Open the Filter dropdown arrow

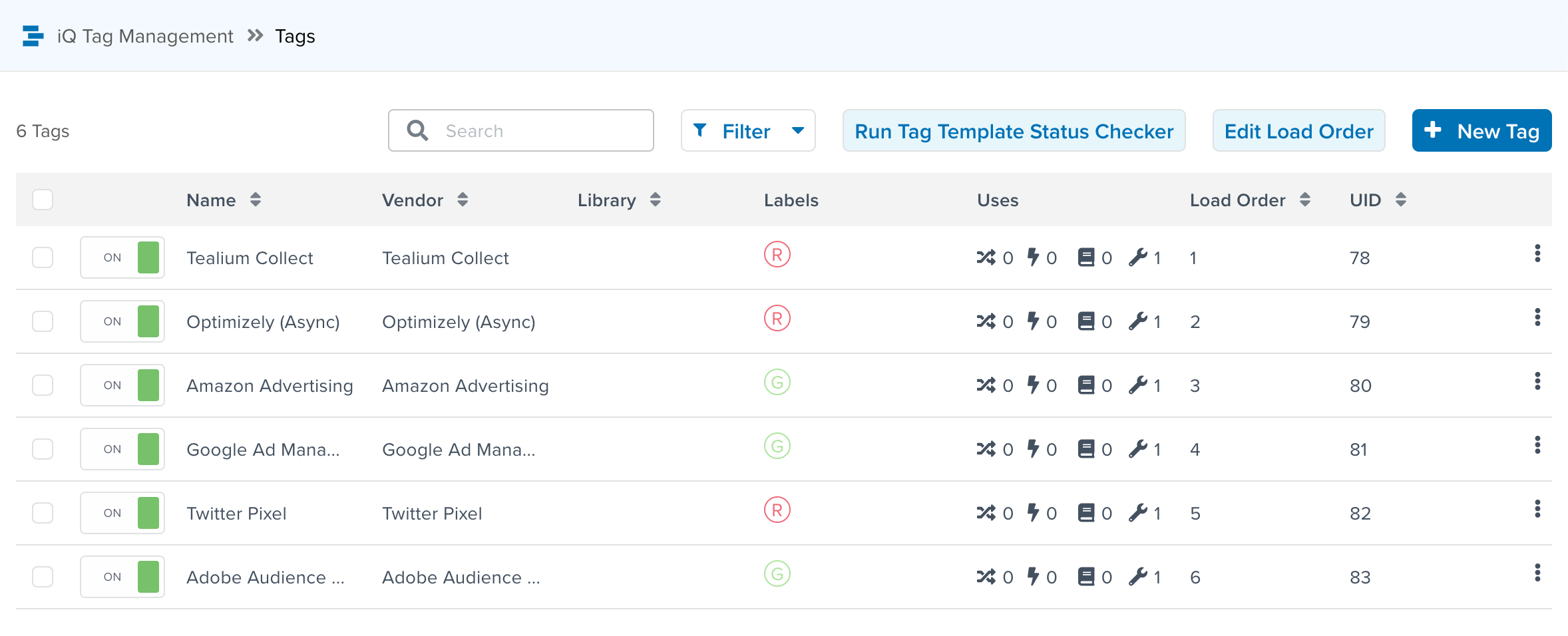(x=798, y=131)
